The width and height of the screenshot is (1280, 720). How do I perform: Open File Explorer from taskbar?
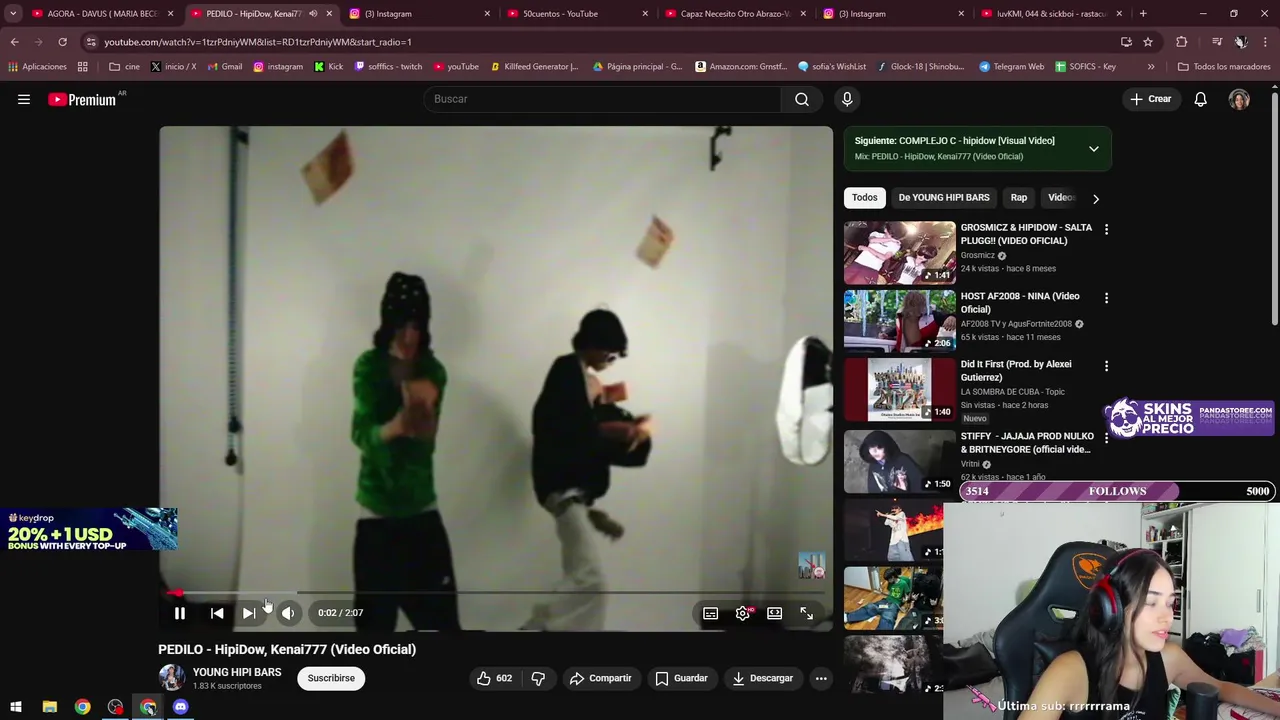tap(49, 707)
